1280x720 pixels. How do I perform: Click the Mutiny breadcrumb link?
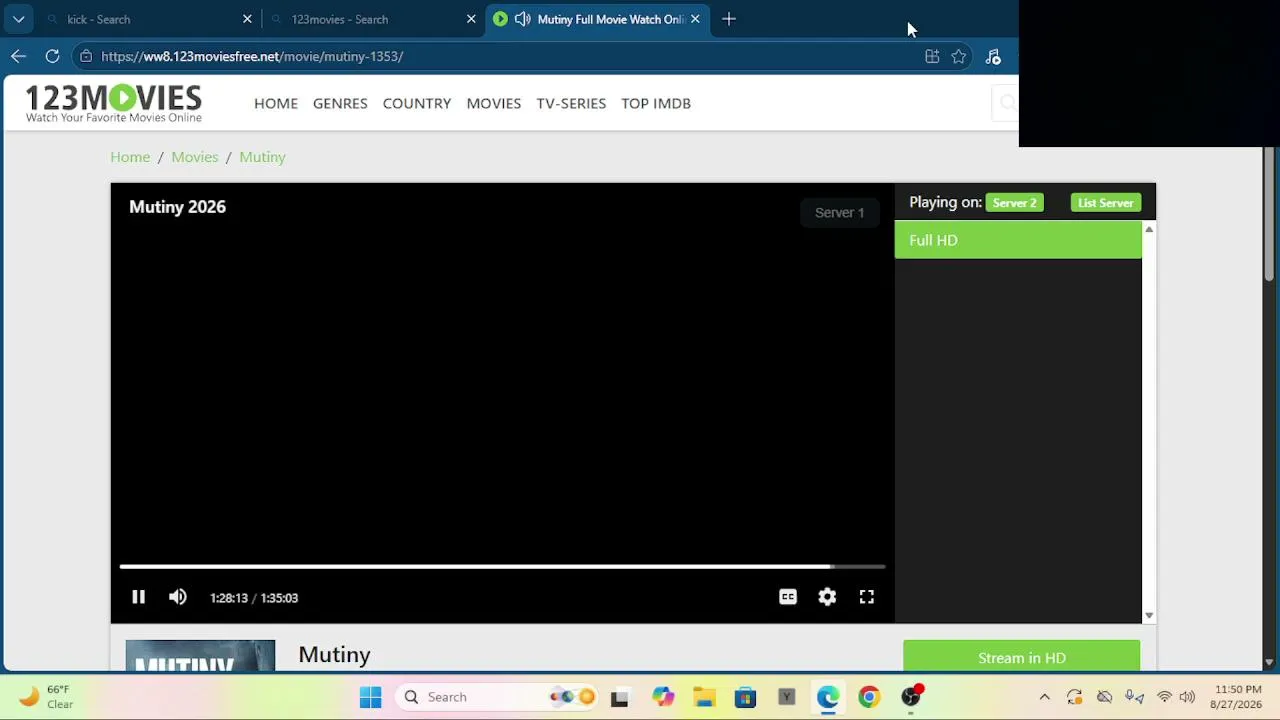[262, 157]
